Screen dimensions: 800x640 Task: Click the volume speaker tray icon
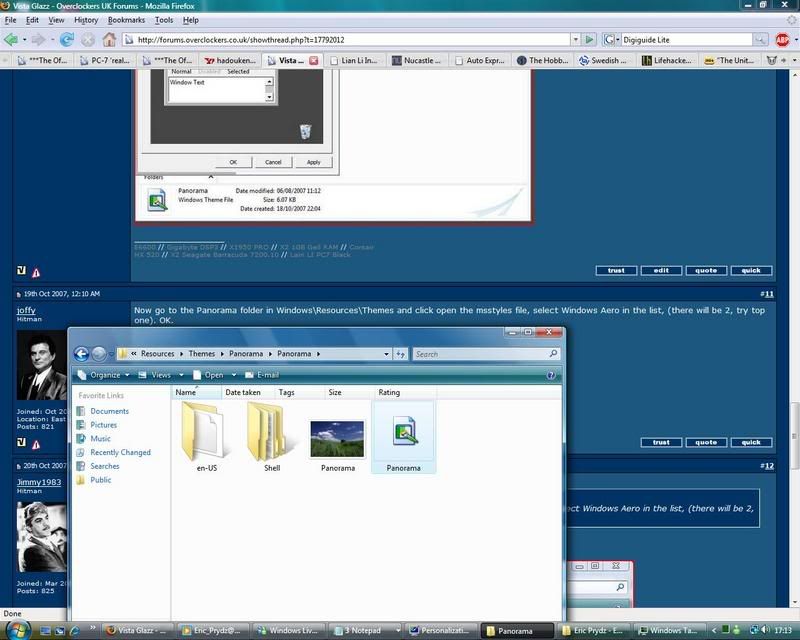coord(765,630)
